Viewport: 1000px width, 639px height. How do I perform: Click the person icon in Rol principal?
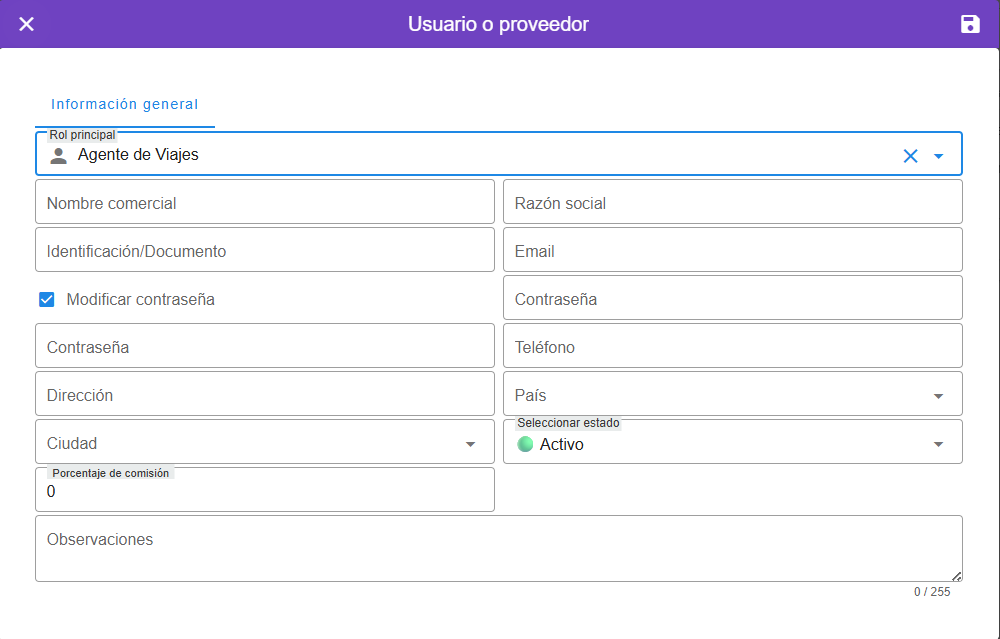[59, 155]
